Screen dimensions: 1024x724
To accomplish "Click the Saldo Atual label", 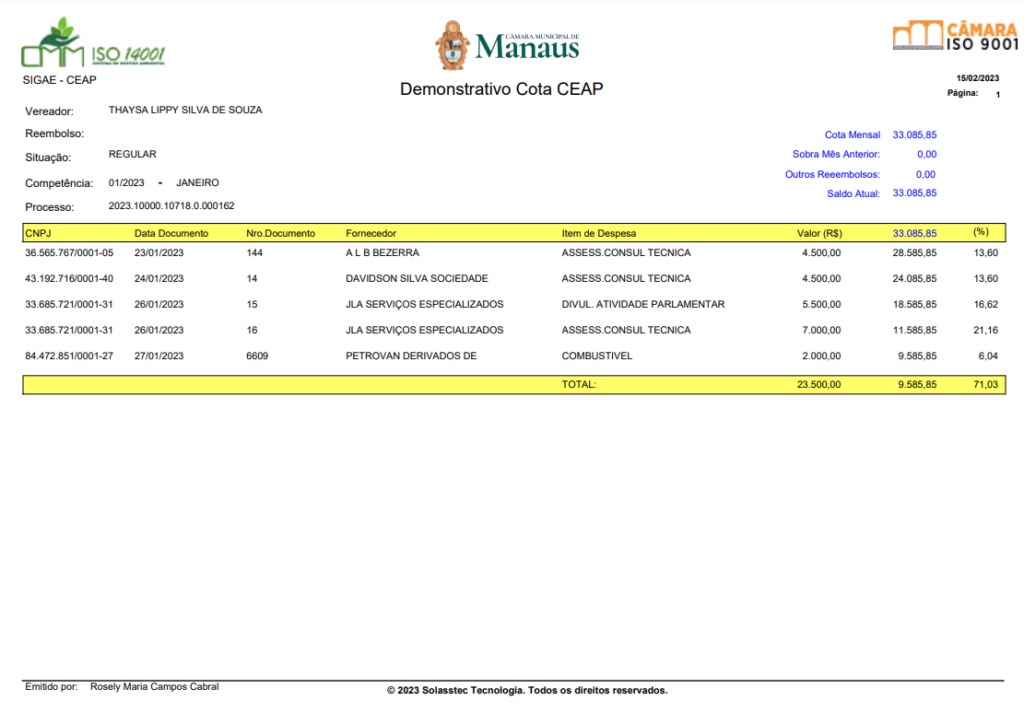I will point(853,194).
